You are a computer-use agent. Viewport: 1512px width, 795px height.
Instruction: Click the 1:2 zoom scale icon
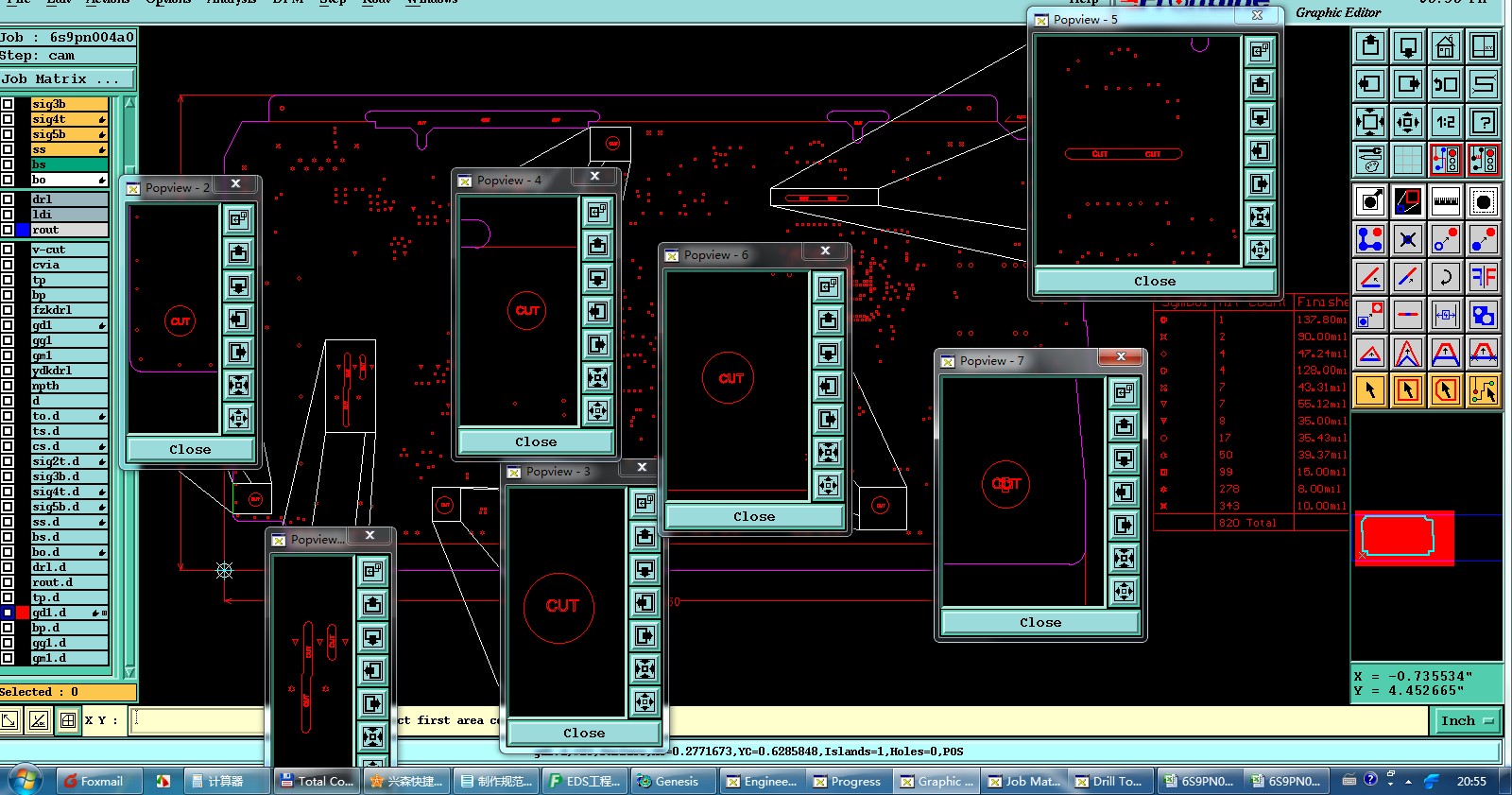click(1446, 122)
